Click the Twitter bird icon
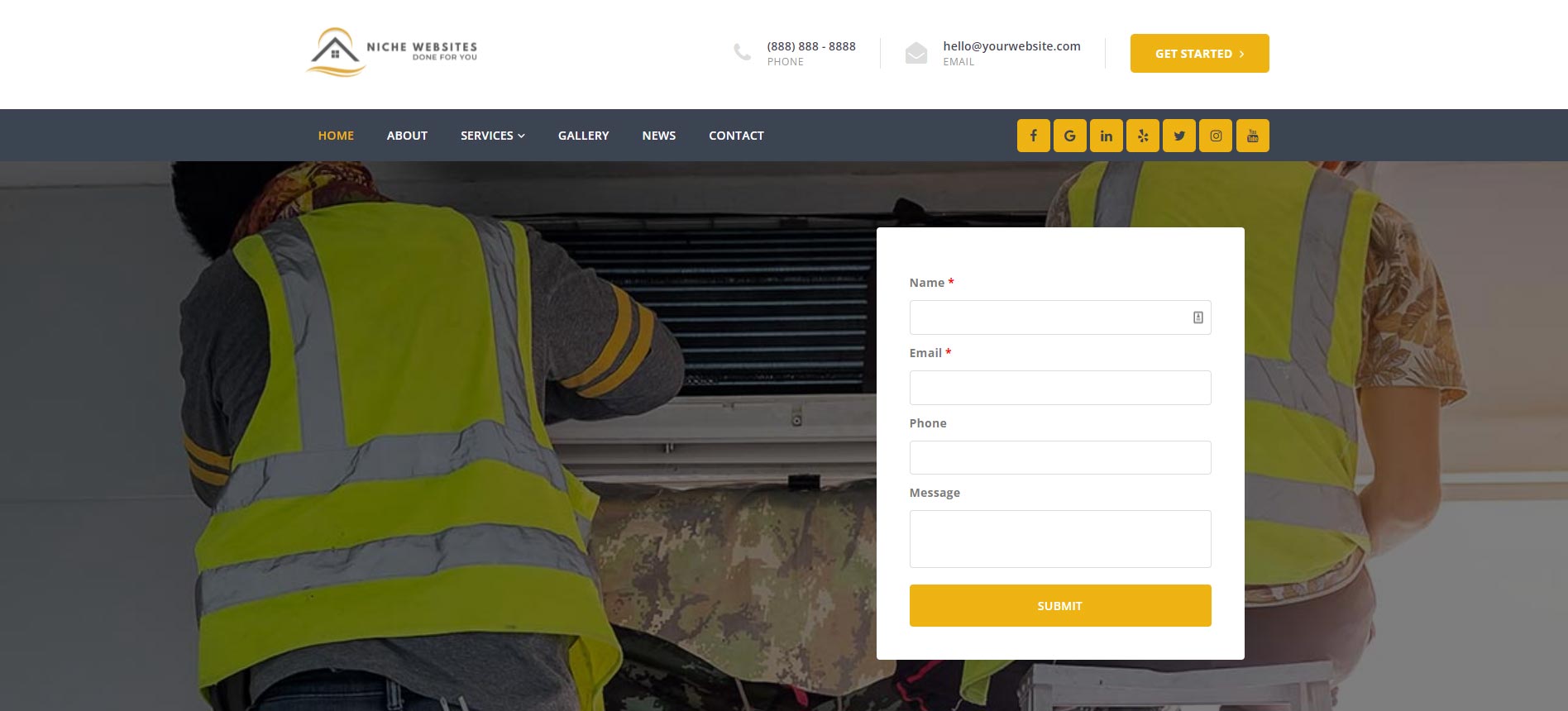The height and width of the screenshot is (711, 1568). pyautogui.click(x=1178, y=136)
